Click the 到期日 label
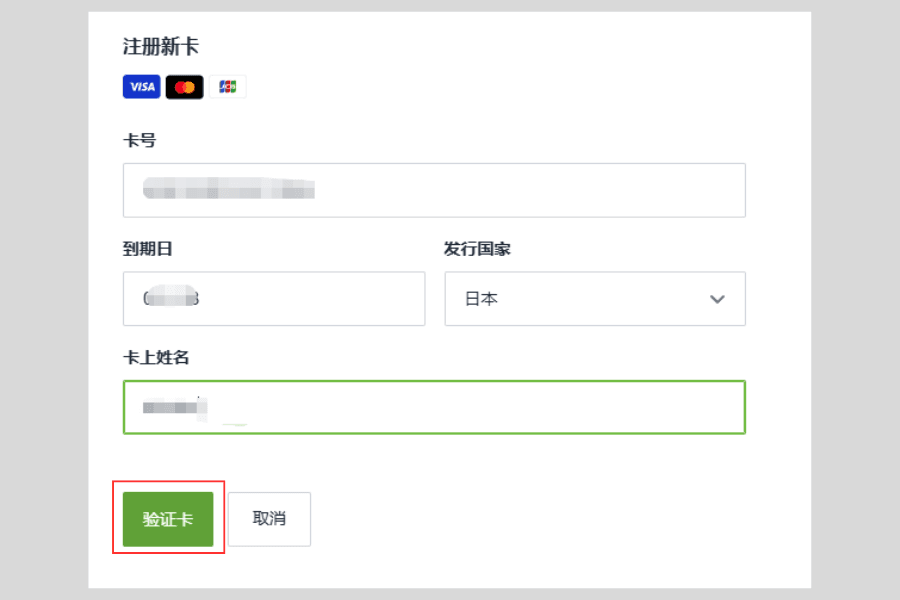Viewport: 900px width, 600px height. (x=148, y=249)
